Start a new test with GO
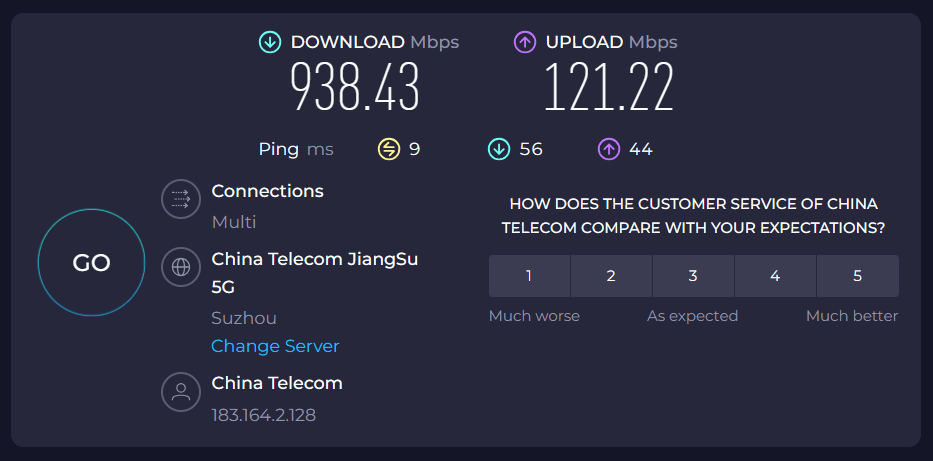 [x=92, y=262]
